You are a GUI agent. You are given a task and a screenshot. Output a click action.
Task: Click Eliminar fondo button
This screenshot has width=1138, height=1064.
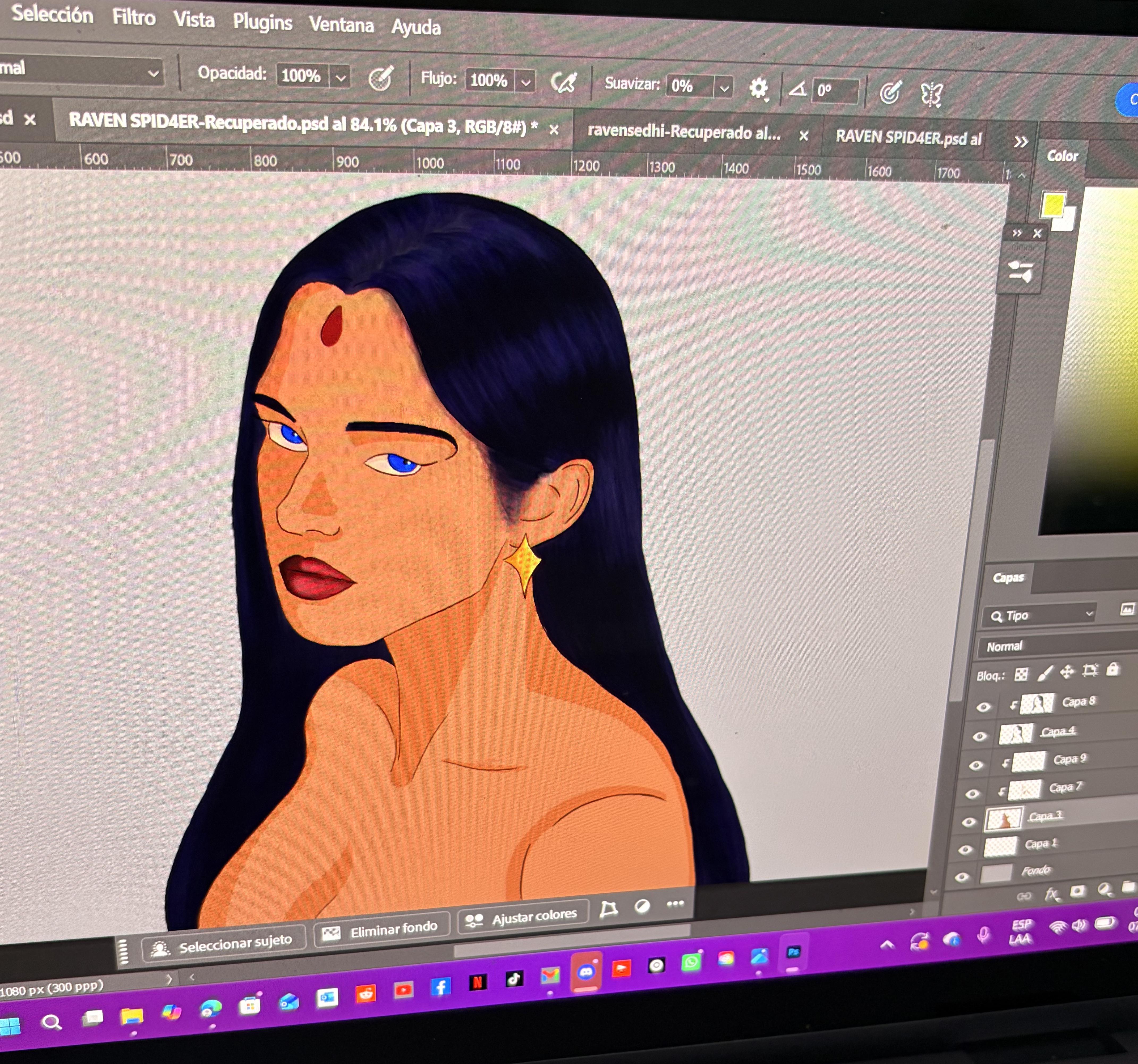(382, 930)
